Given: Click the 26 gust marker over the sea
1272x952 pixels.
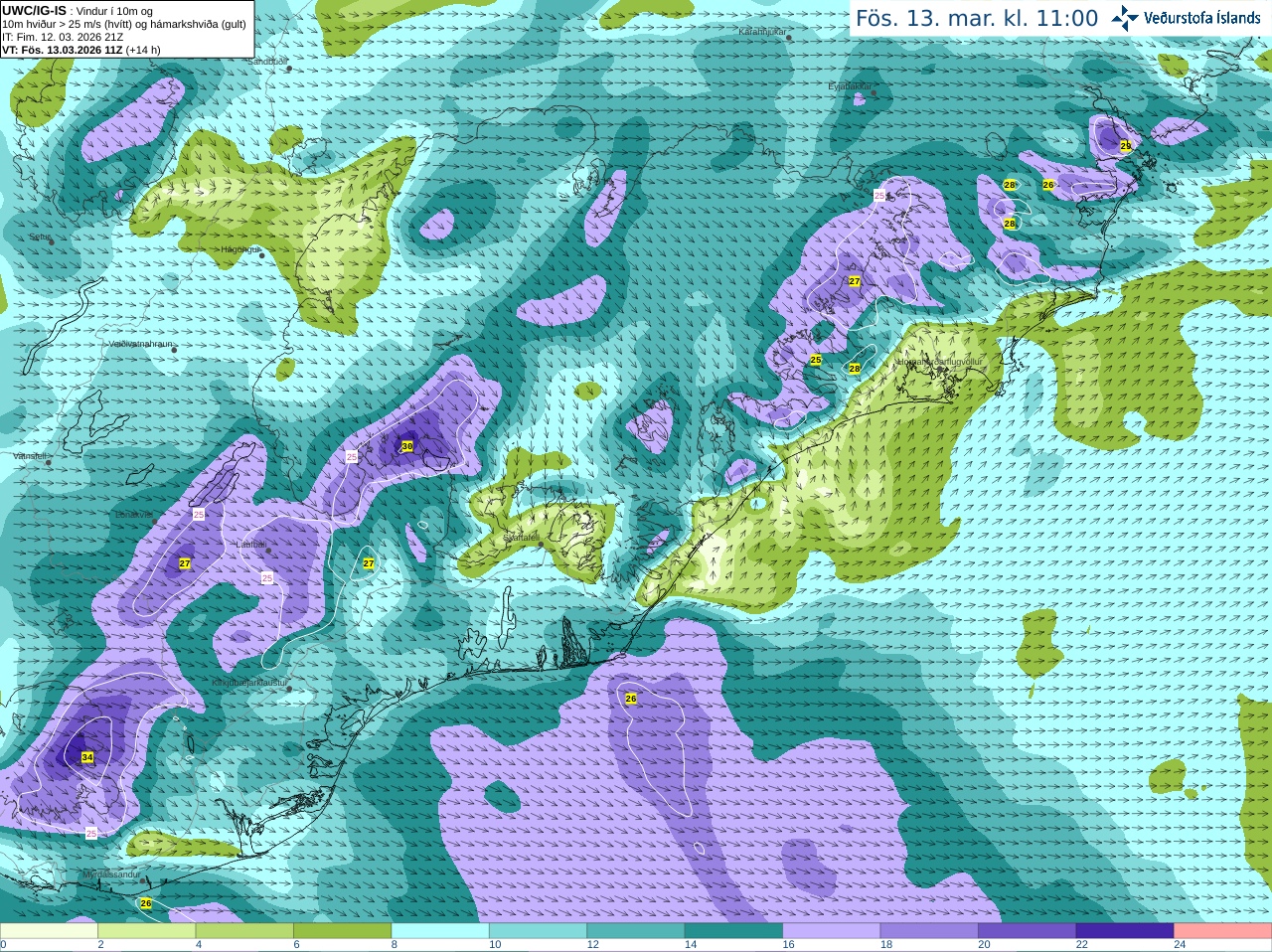Looking at the screenshot, I should coord(630,699).
